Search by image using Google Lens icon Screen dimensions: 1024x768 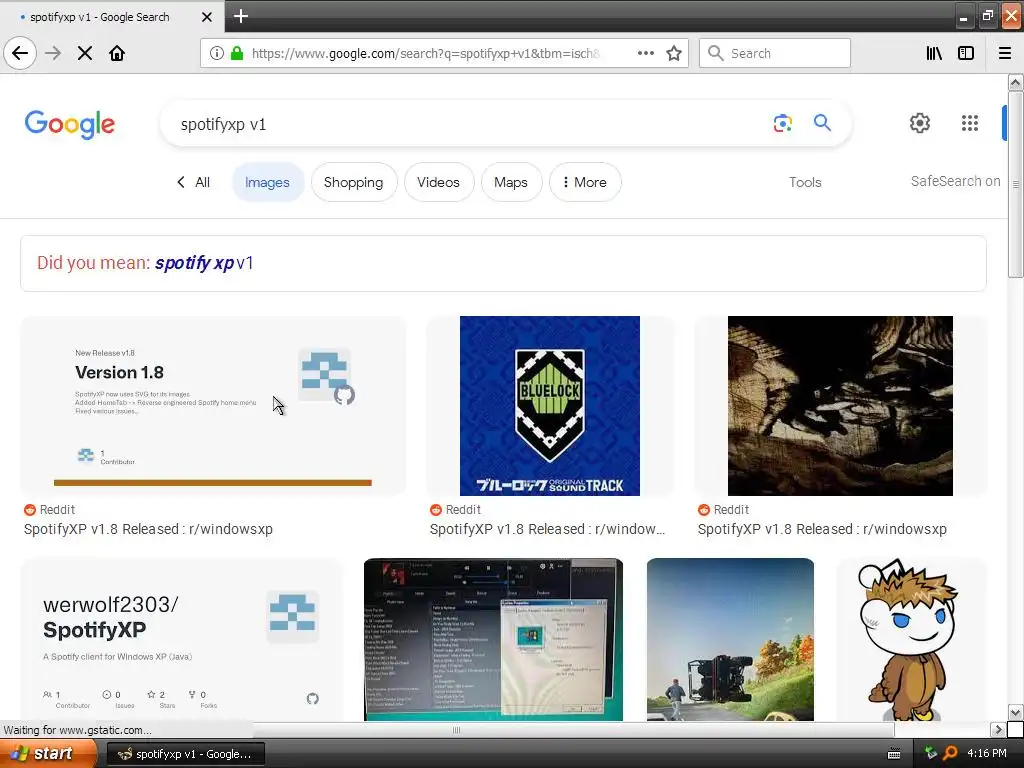[782, 123]
